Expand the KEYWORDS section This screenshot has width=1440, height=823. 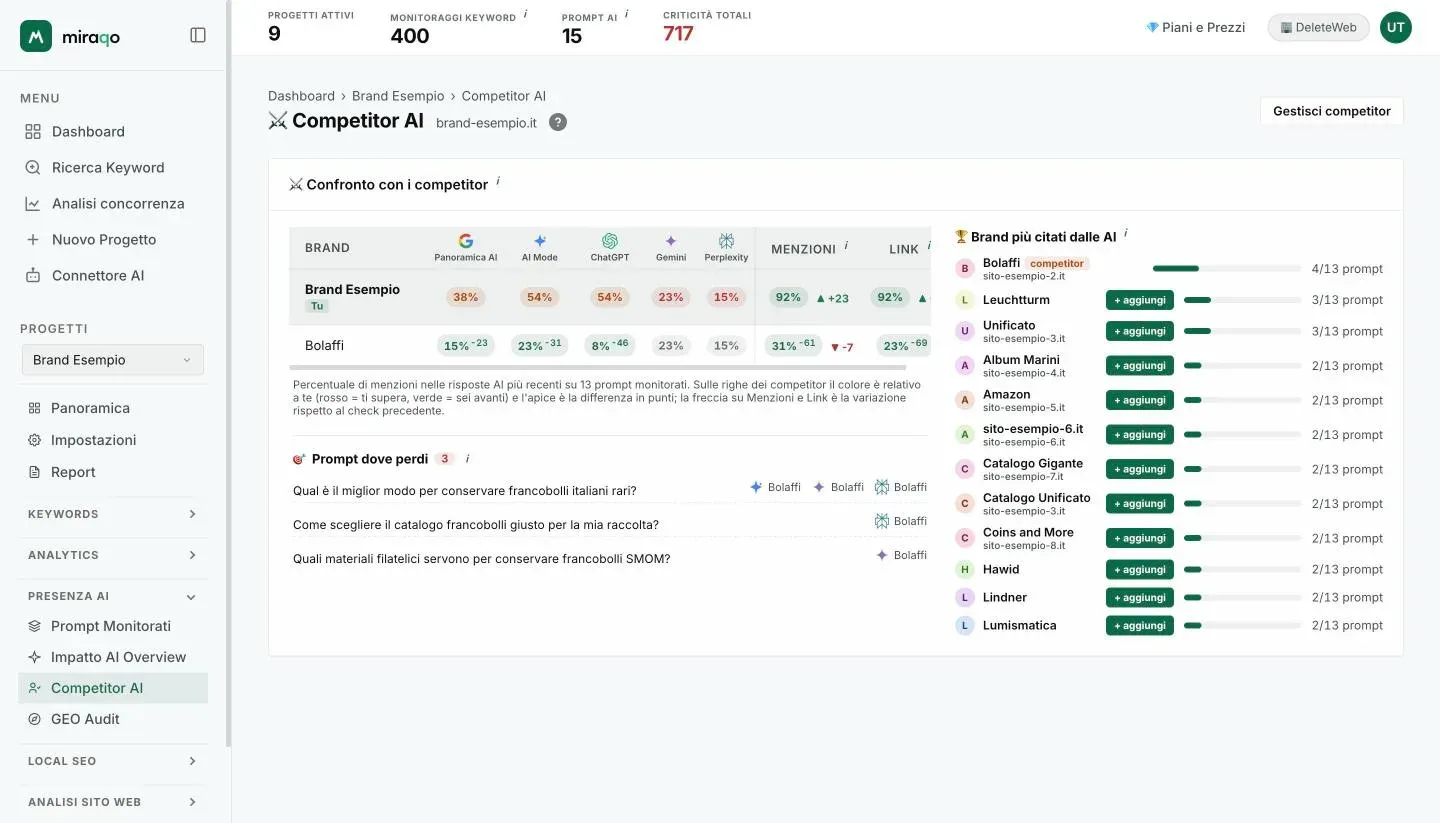click(112, 514)
